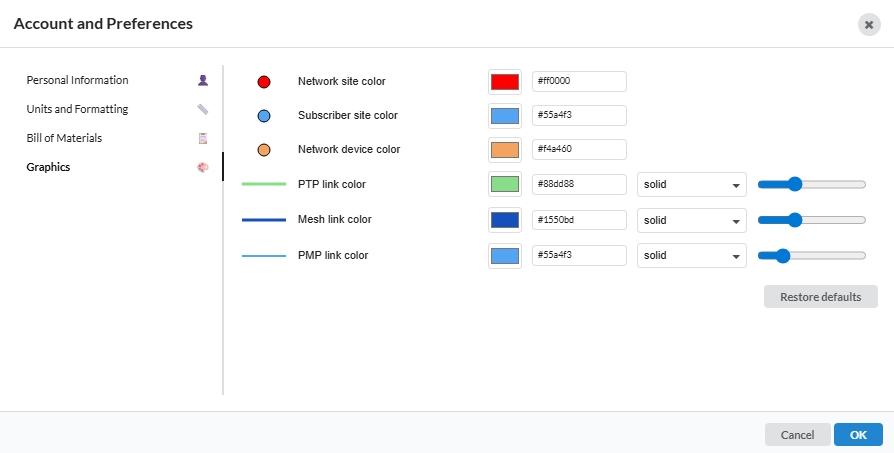Click the dark blue Mesh link line preview

(x=264, y=220)
